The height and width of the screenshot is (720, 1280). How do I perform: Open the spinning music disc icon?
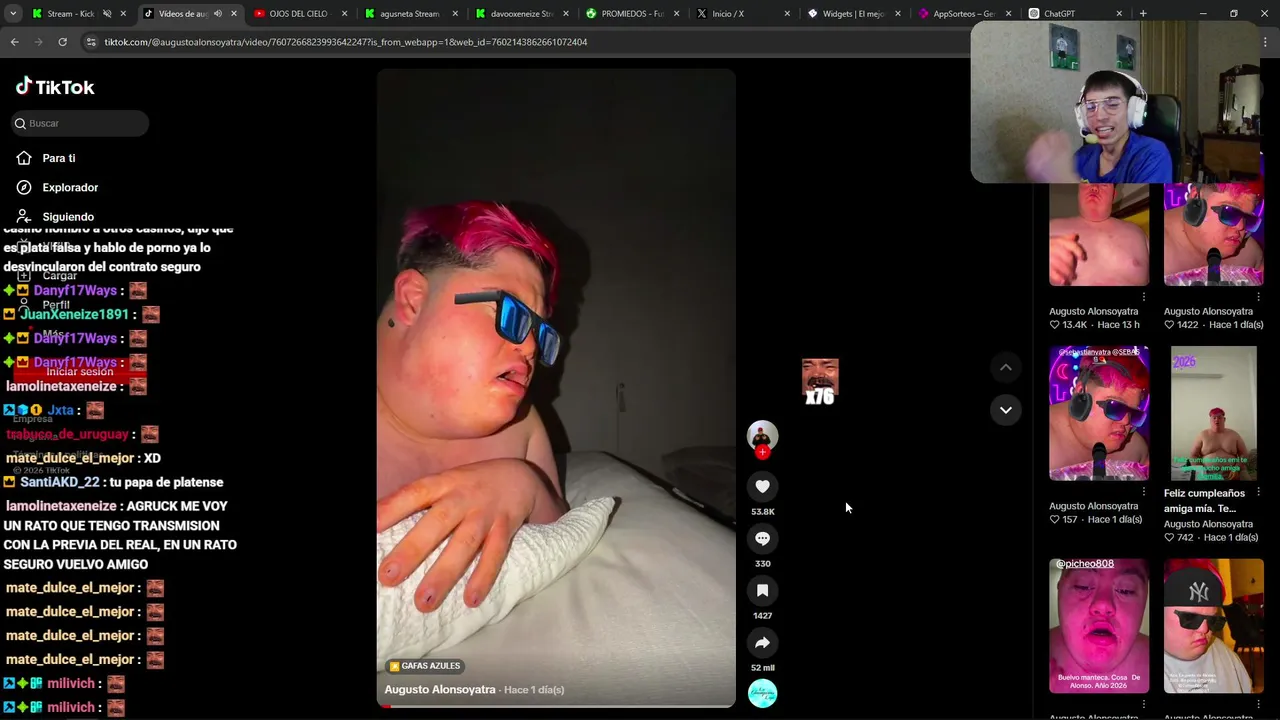pos(762,693)
